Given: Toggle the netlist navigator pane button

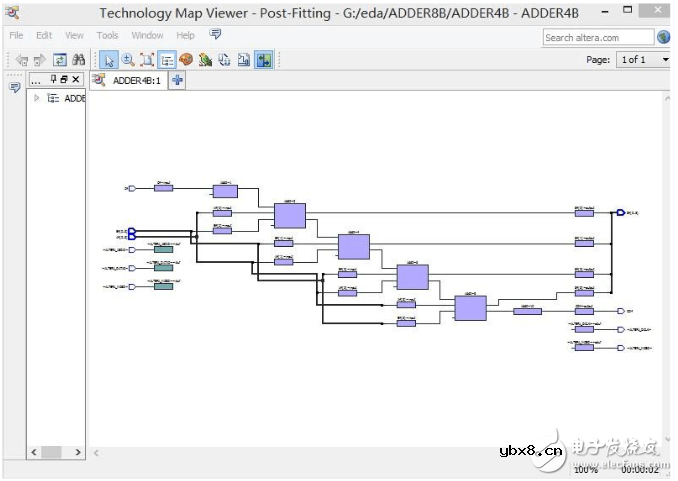Looking at the screenshot, I should (x=167, y=60).
